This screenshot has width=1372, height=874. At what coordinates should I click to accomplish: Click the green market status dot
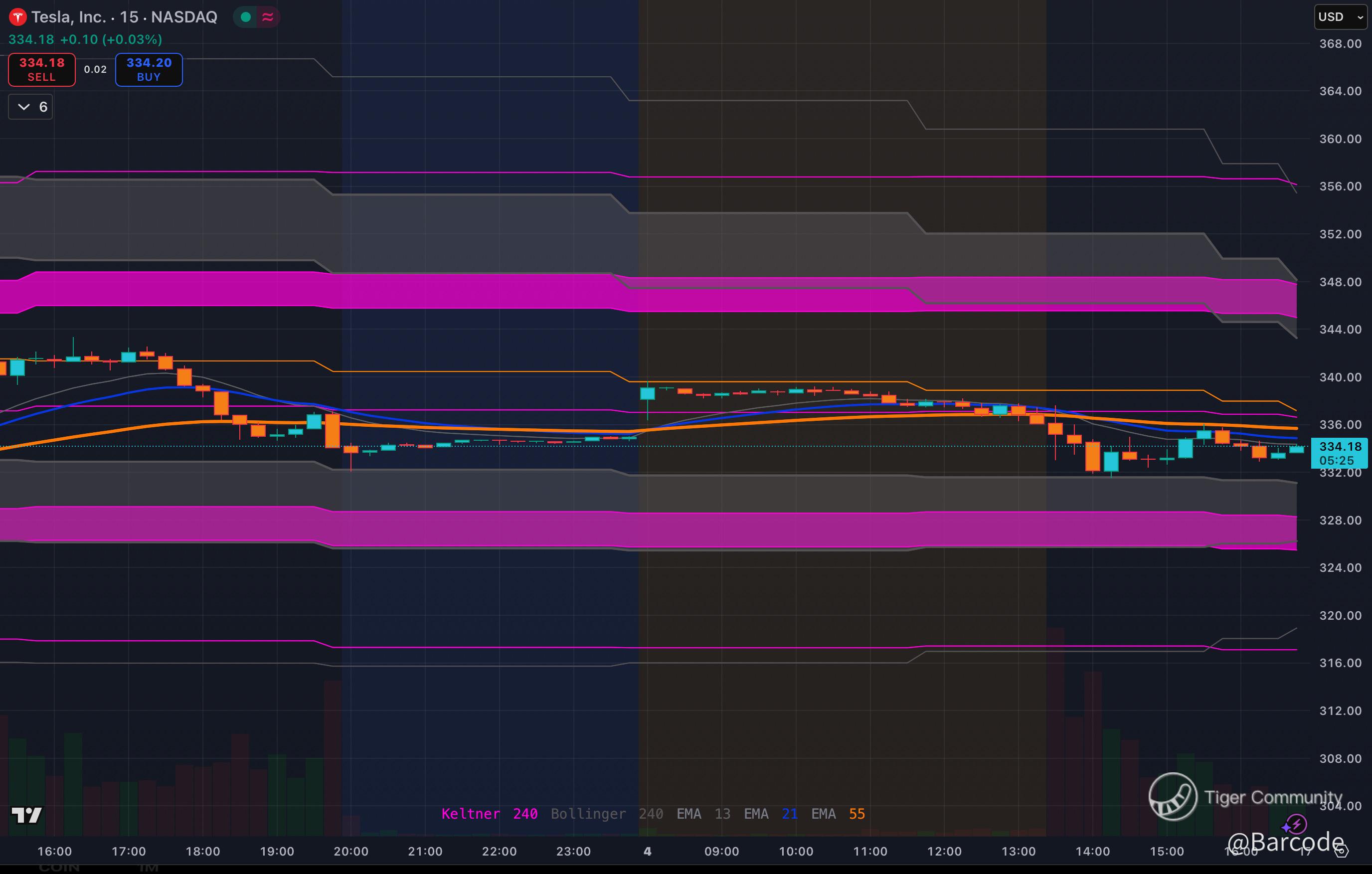[246, 17]
